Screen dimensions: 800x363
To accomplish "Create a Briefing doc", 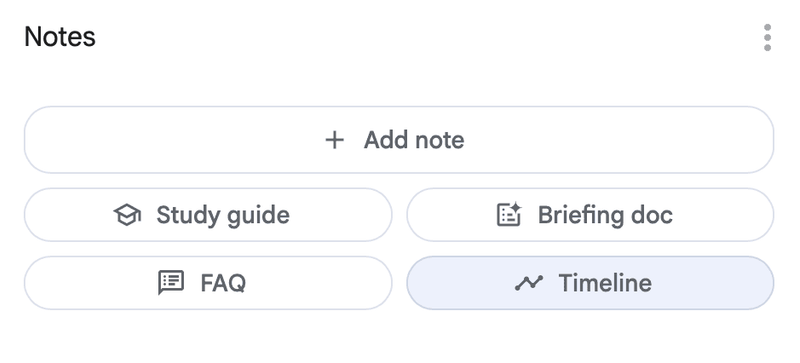I will [590, 215].
